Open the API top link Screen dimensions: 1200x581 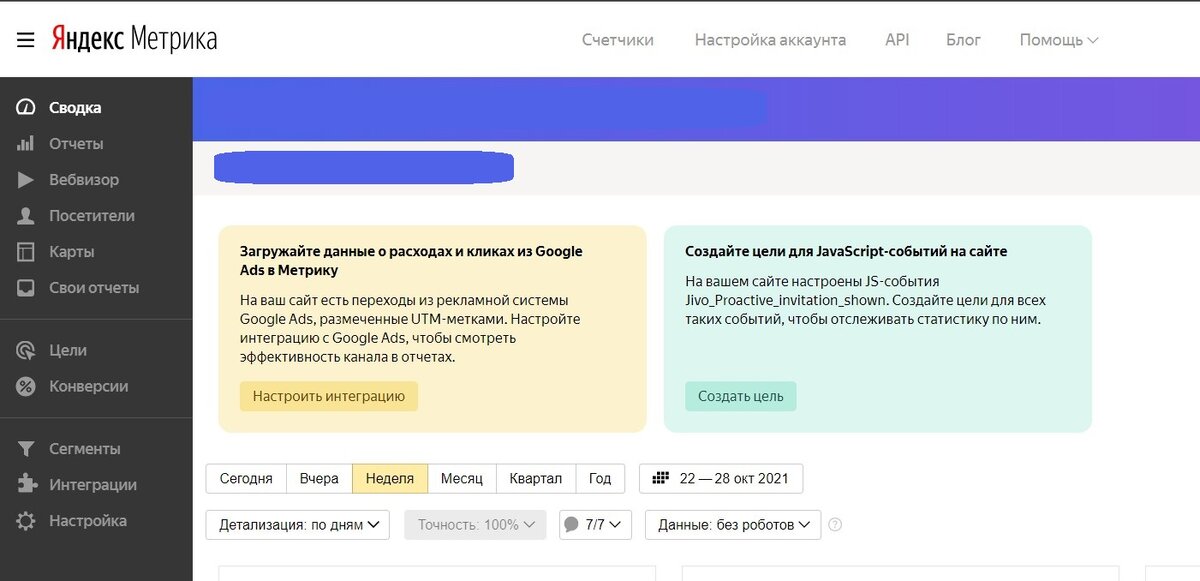(897, 40)
